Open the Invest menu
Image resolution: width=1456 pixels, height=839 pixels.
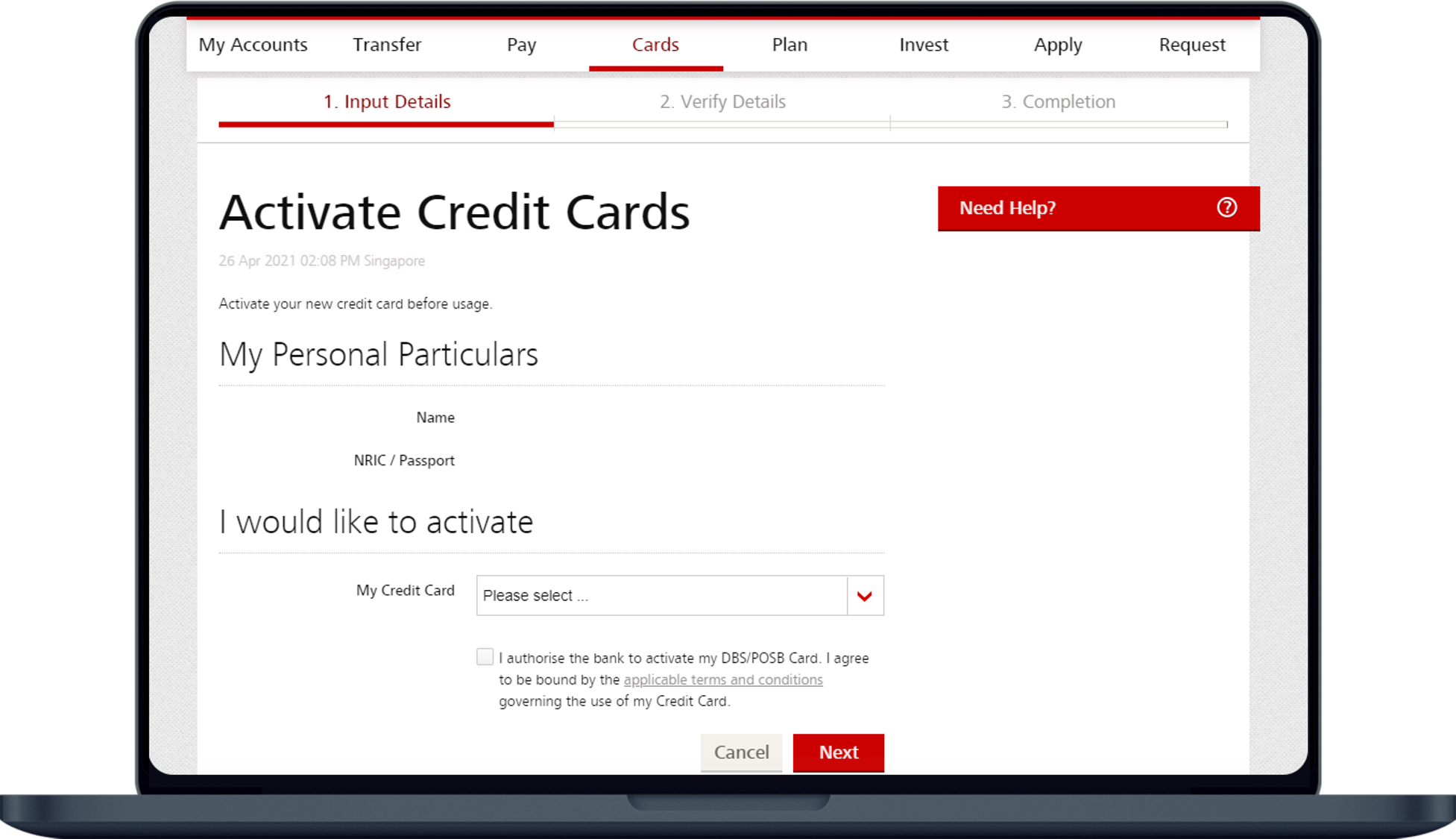coord(924,45)
